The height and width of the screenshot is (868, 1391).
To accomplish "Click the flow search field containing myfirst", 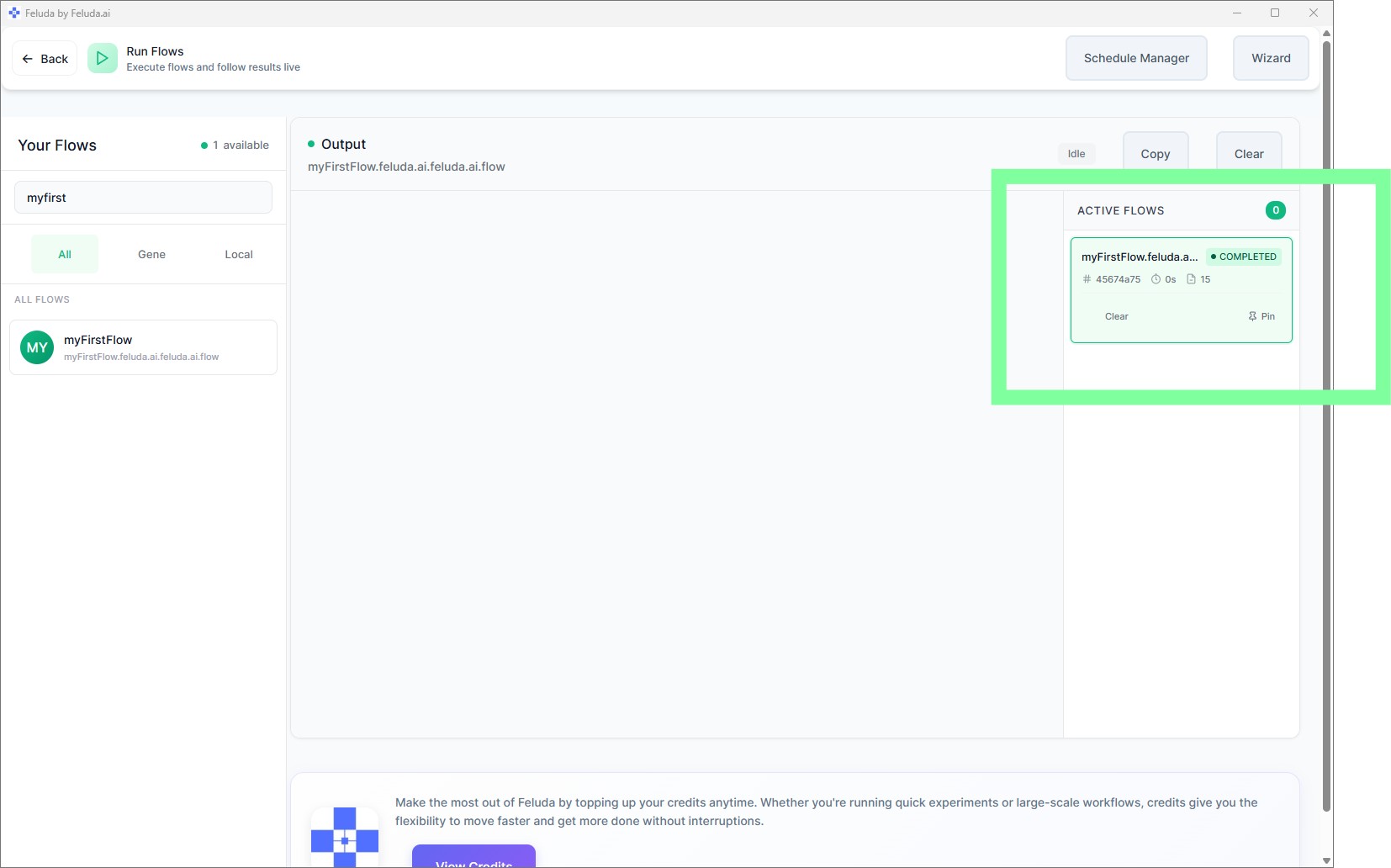I will 143,197.
